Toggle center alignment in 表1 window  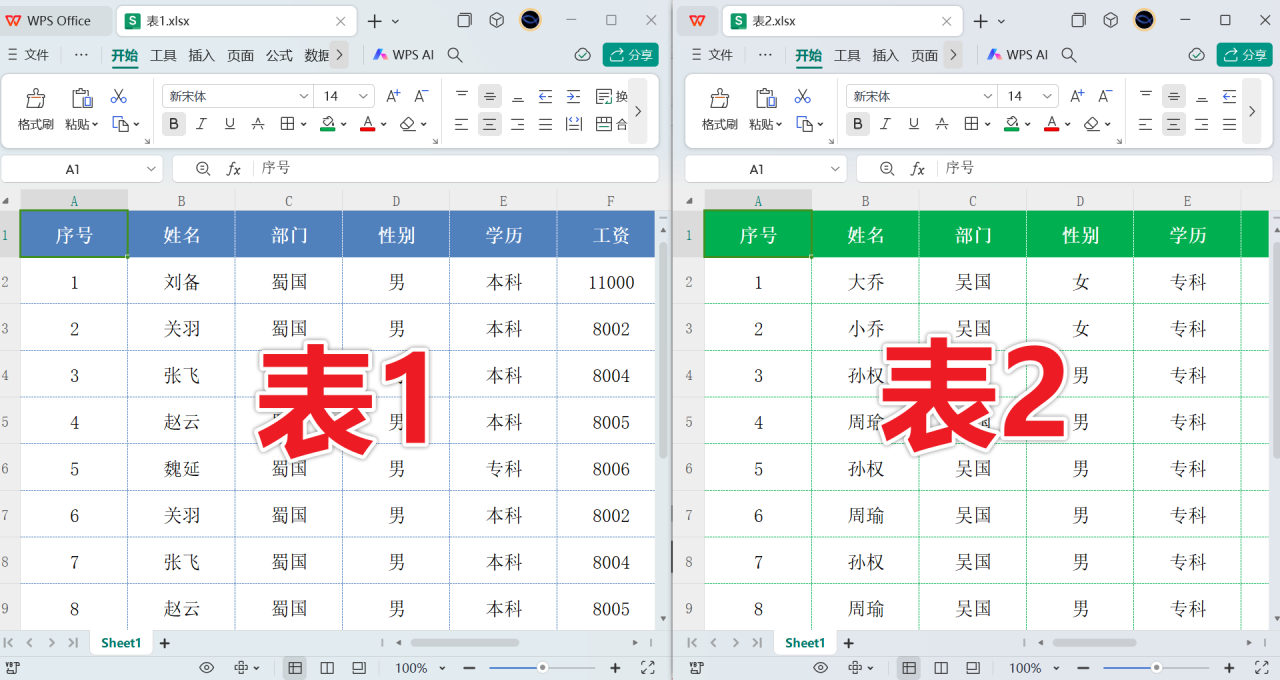coord(489,124)
